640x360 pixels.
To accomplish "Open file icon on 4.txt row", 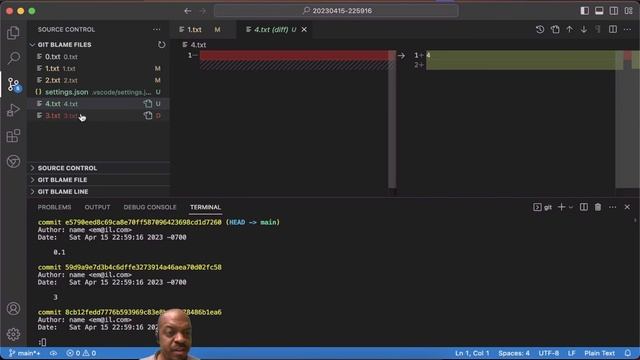I will (x=148, y=104).
